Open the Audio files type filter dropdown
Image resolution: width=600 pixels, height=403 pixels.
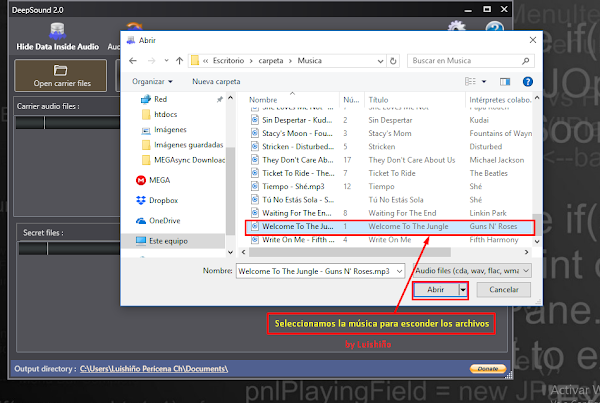tap(472, 271)
